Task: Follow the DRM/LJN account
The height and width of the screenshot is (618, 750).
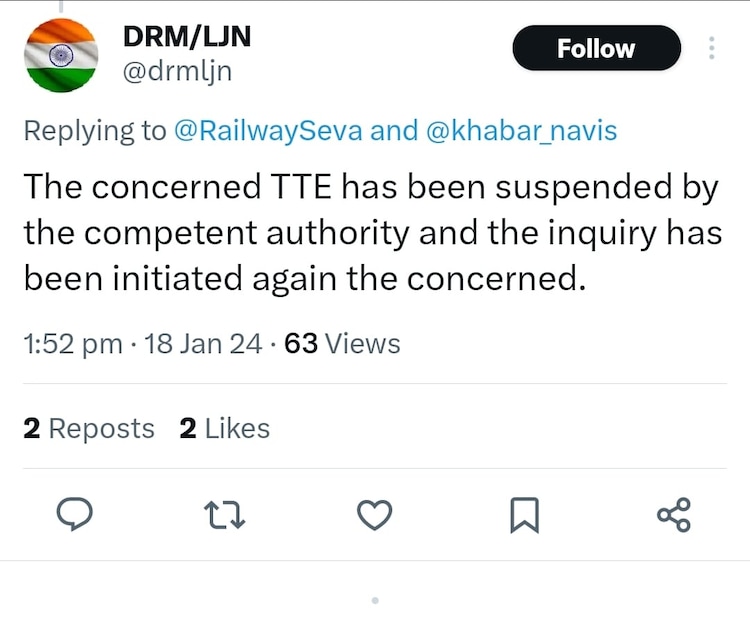Action: click(x=596, y=48)
